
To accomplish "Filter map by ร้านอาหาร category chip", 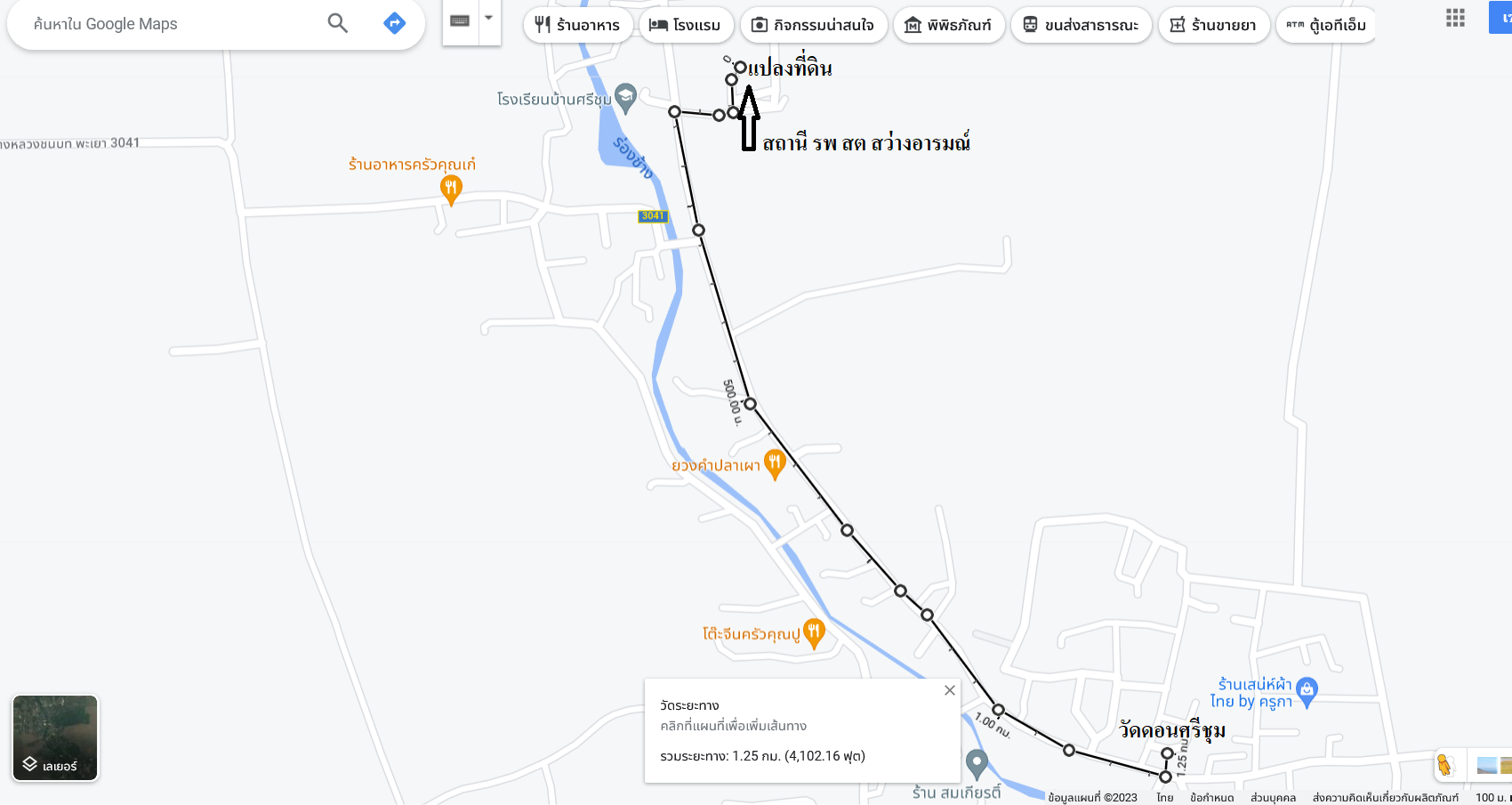I will [x=578, y=25].
